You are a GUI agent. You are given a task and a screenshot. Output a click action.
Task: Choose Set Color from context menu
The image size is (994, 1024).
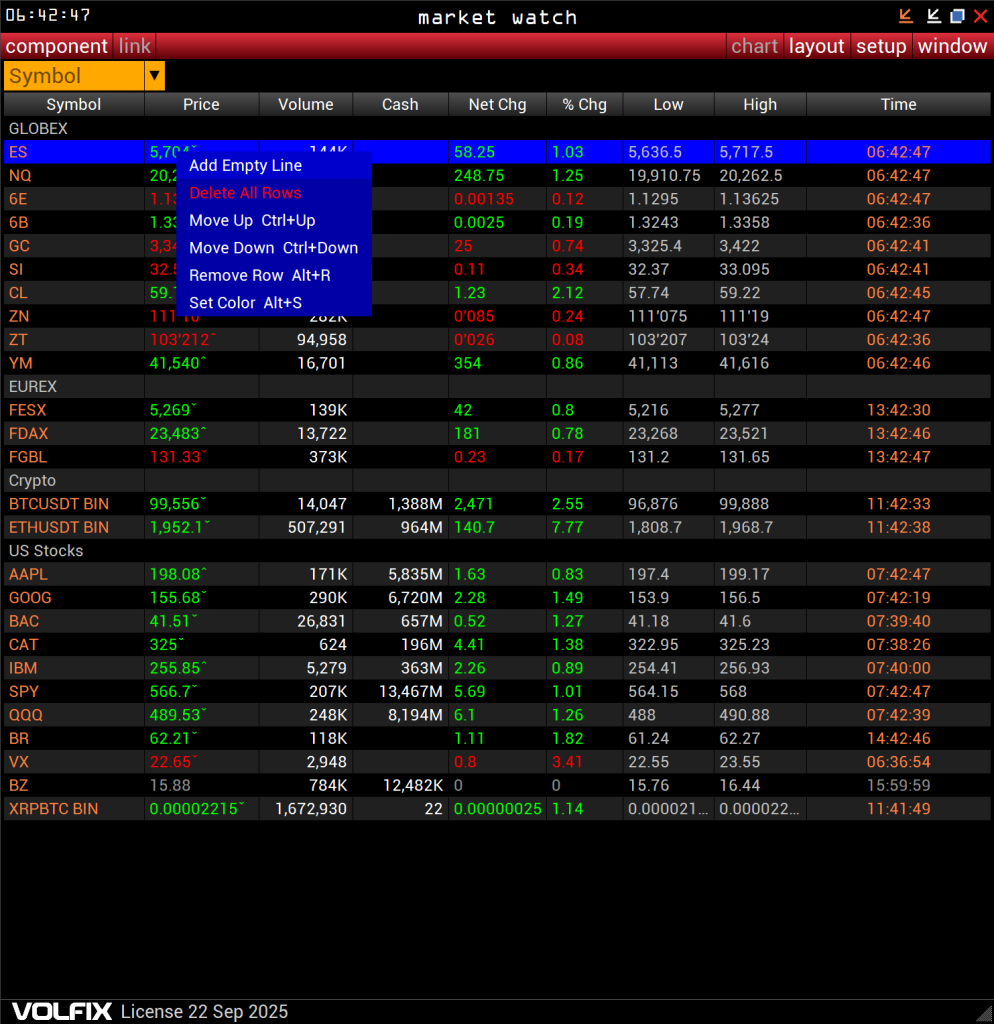tap(274, 303)
